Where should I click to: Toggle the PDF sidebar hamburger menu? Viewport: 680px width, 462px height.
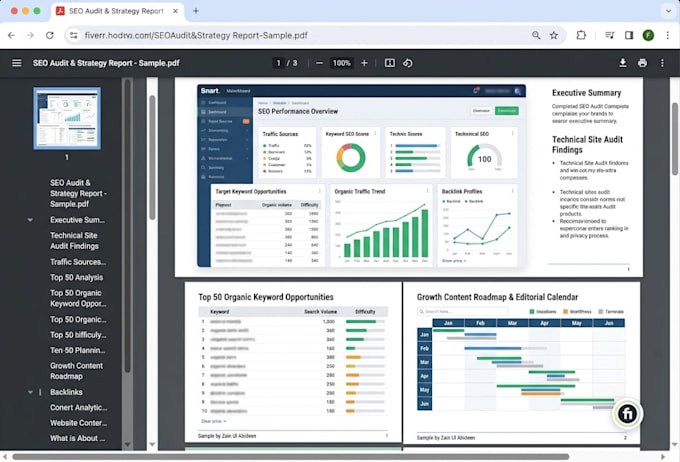click(x=16, y=63)
